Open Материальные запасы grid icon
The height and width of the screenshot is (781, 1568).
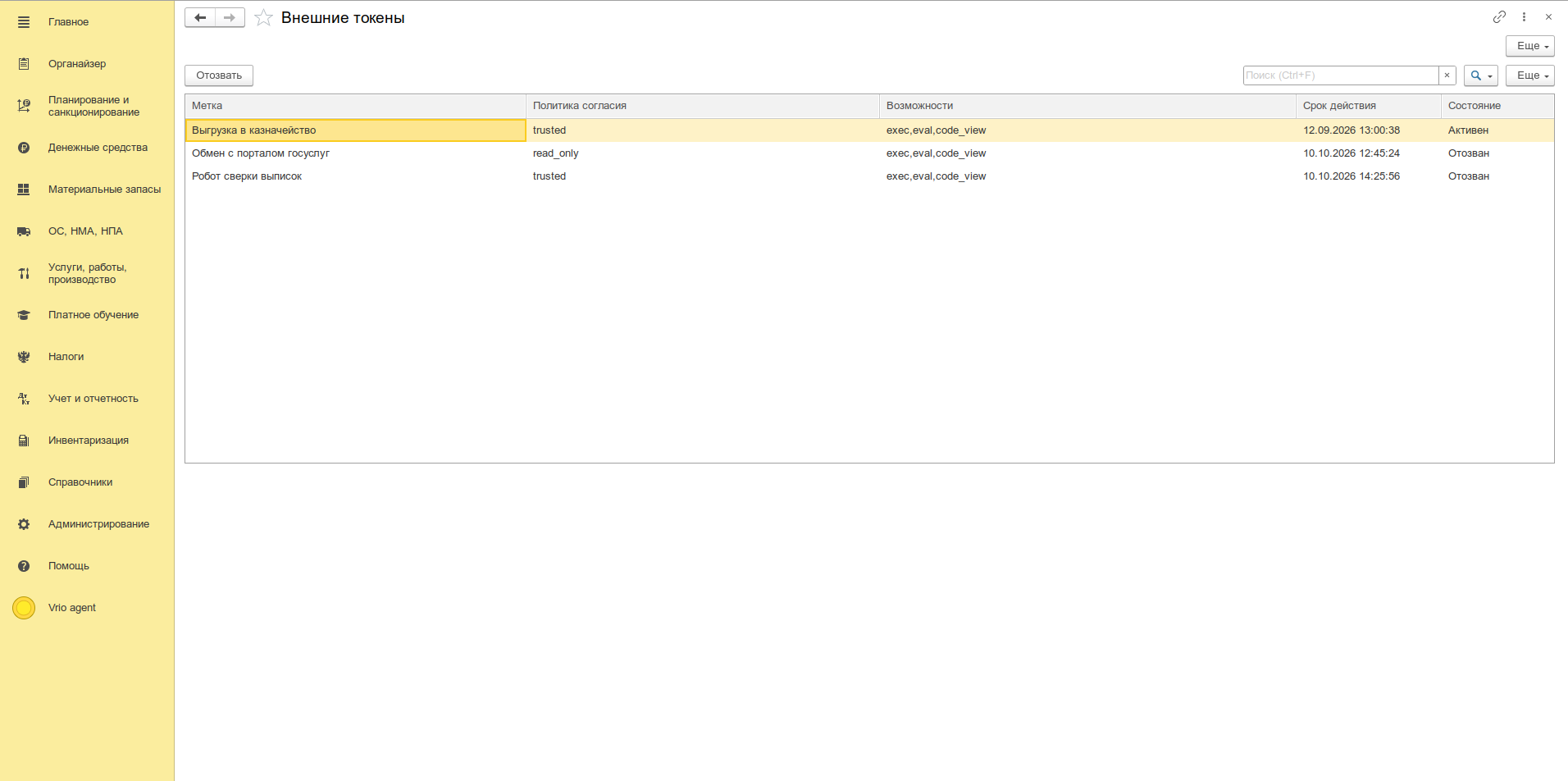point(24,190)
